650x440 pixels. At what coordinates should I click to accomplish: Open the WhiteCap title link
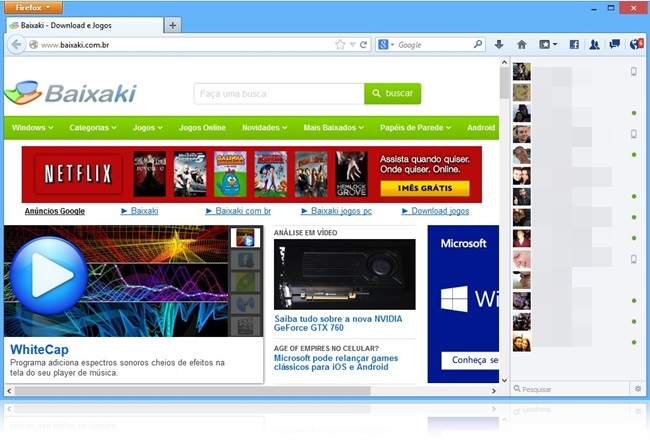[x=39, y=350]
